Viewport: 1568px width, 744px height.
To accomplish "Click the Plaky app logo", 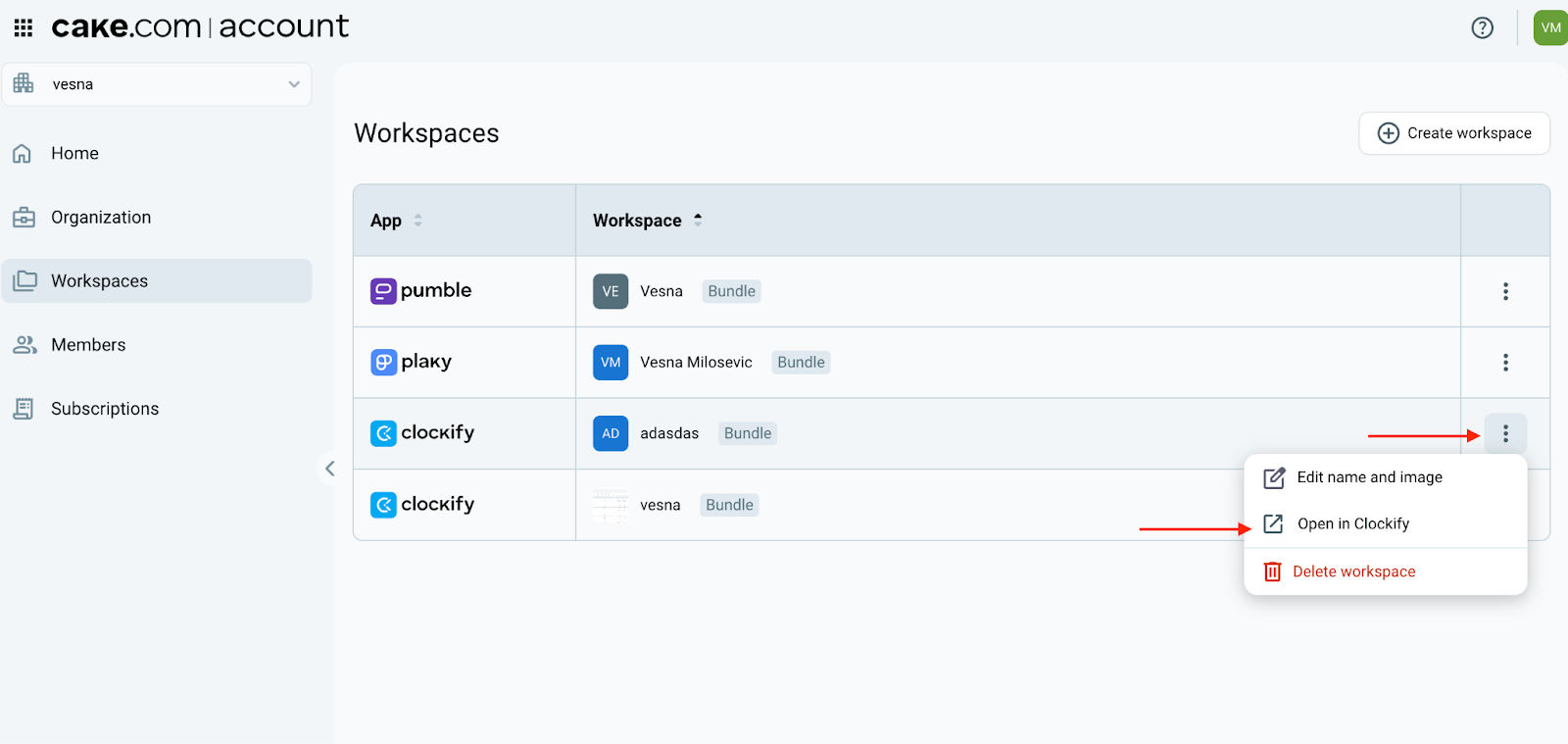I will (412, 362).
